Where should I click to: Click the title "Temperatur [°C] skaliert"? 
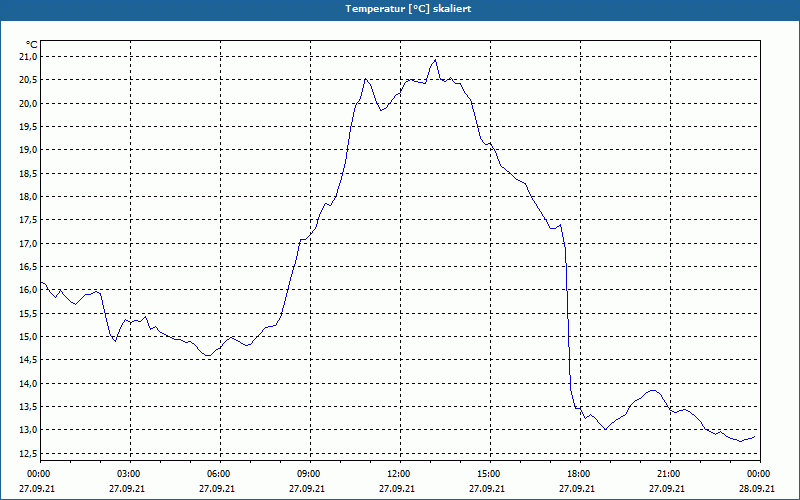(408, 9)
